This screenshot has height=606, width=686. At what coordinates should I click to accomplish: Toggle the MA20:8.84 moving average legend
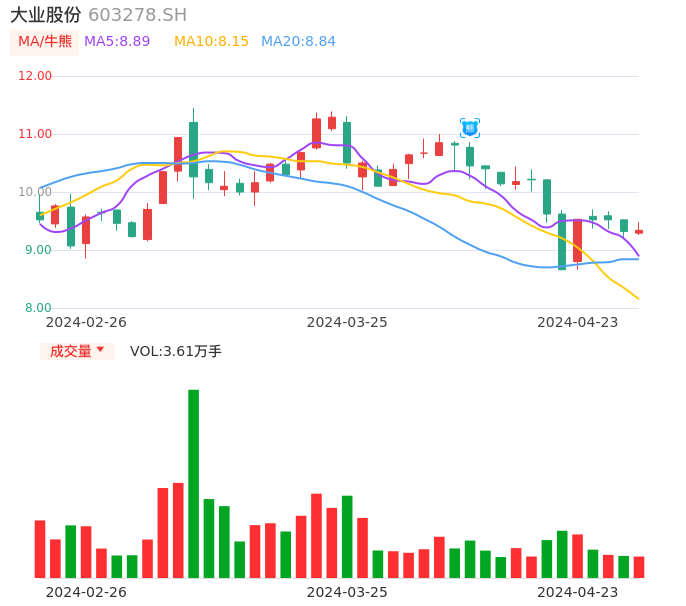point(298,42)
